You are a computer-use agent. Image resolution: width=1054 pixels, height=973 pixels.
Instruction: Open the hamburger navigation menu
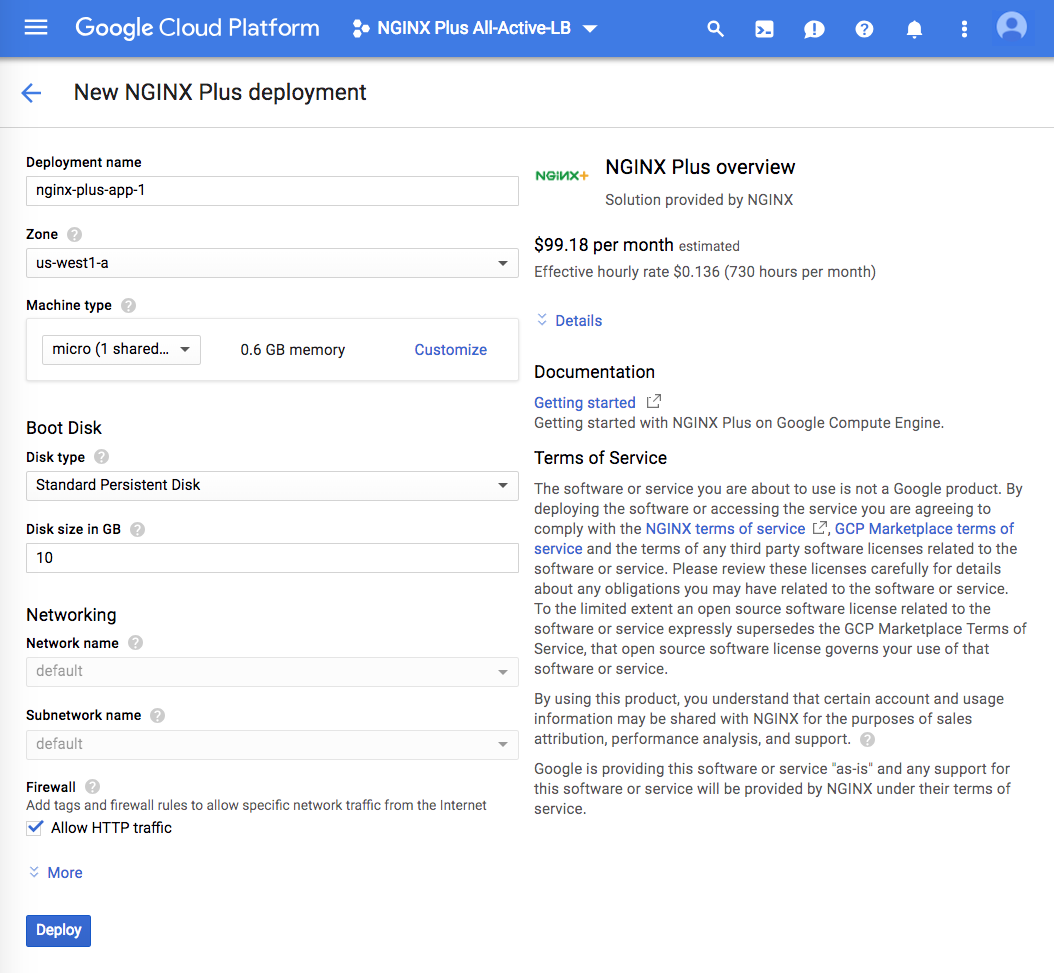(x=36, y=28)
